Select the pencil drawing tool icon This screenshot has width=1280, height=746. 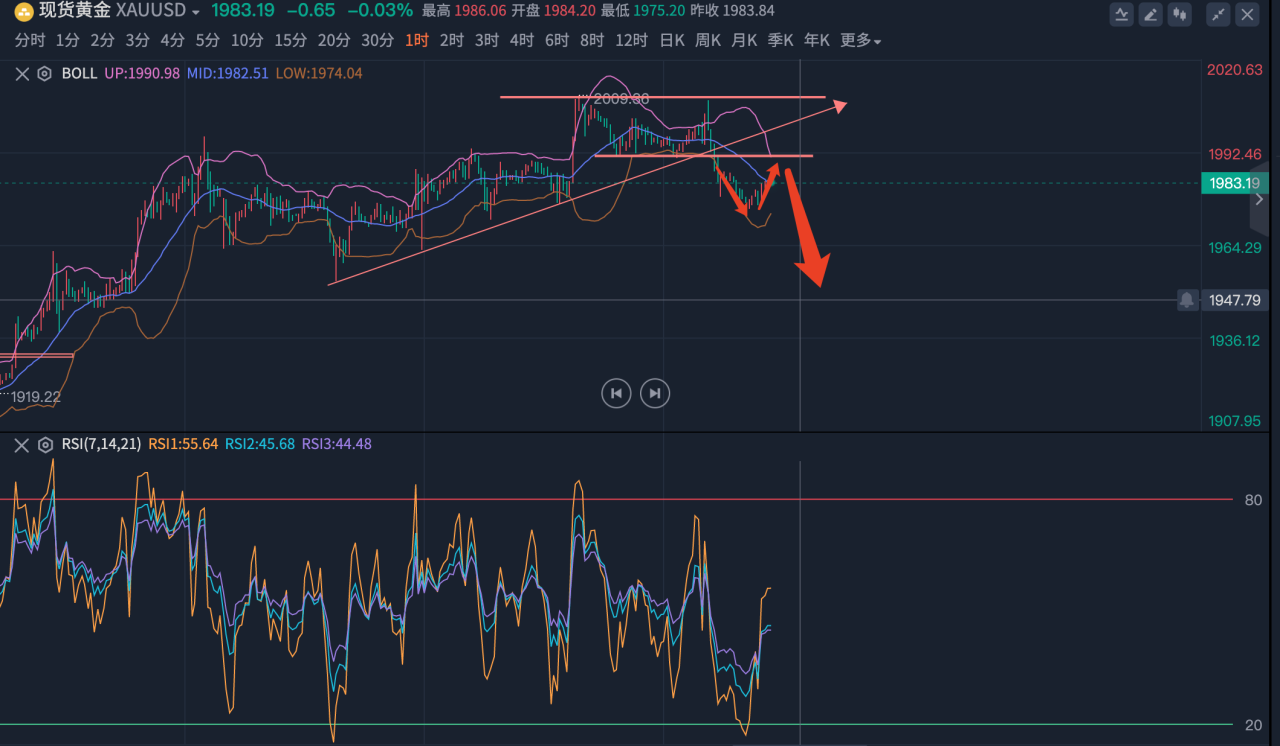(1151, 14)
